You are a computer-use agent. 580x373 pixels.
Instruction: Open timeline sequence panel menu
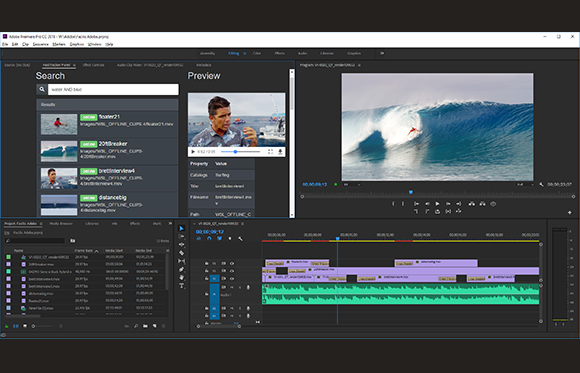click(x=243, y=224)
